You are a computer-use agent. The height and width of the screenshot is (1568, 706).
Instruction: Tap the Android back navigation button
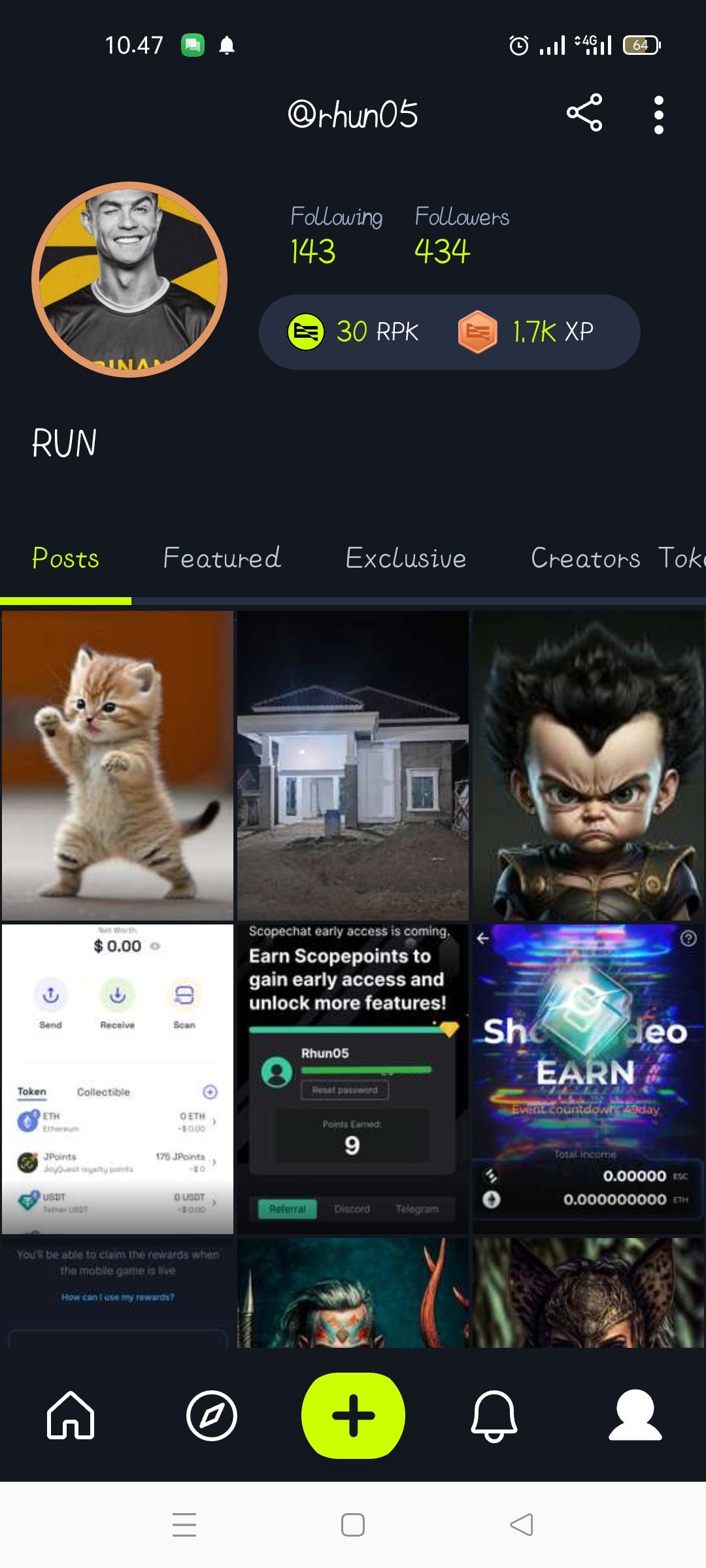pyautogui.click(x=522, y=1525)
